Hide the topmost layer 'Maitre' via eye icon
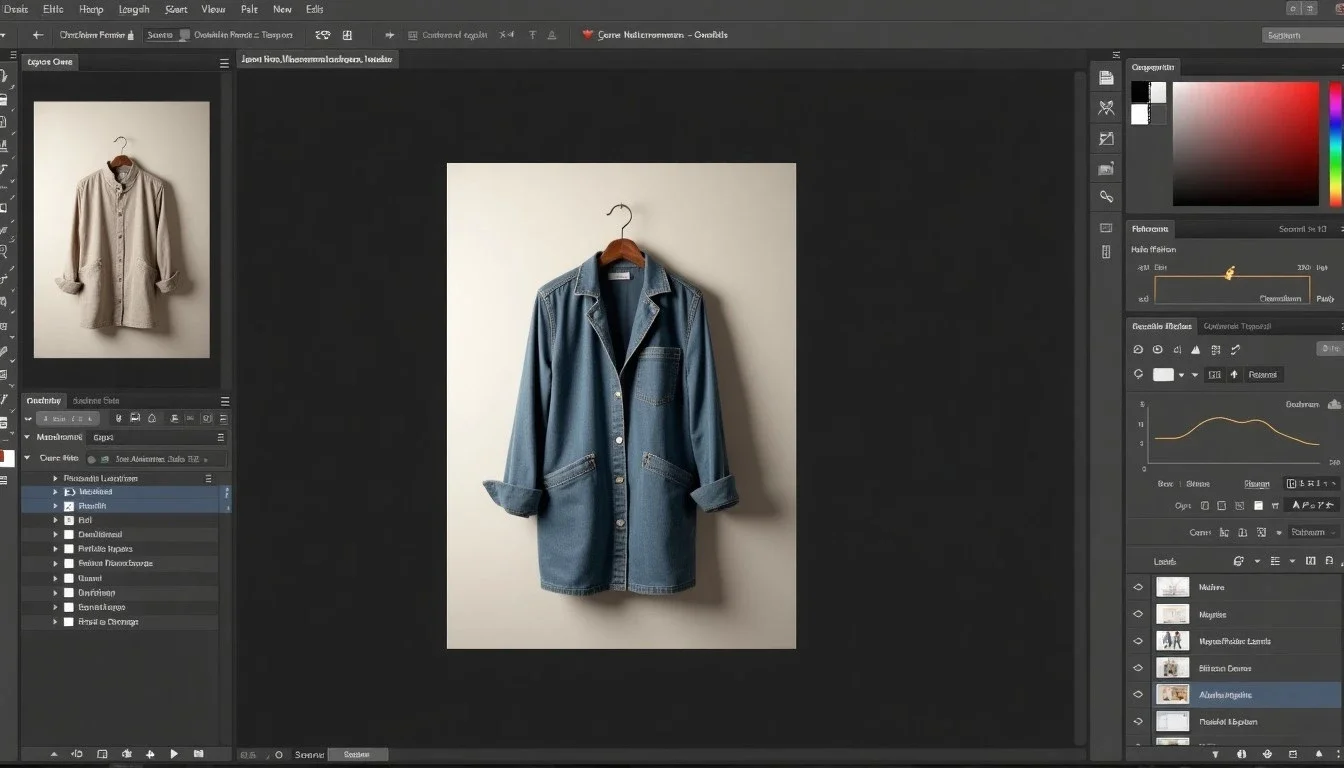This screenshot has height=768, width=1344. pos(1138,587)
